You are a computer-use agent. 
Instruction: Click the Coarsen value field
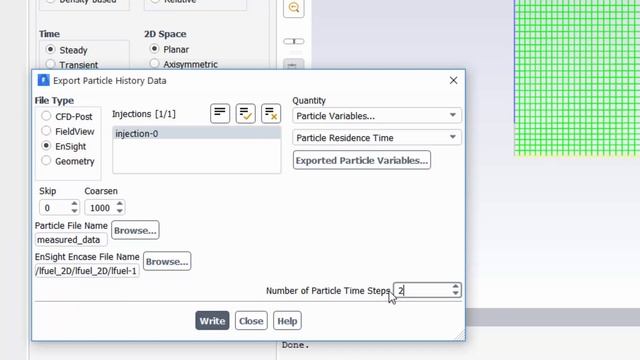[x=100, y=208]
